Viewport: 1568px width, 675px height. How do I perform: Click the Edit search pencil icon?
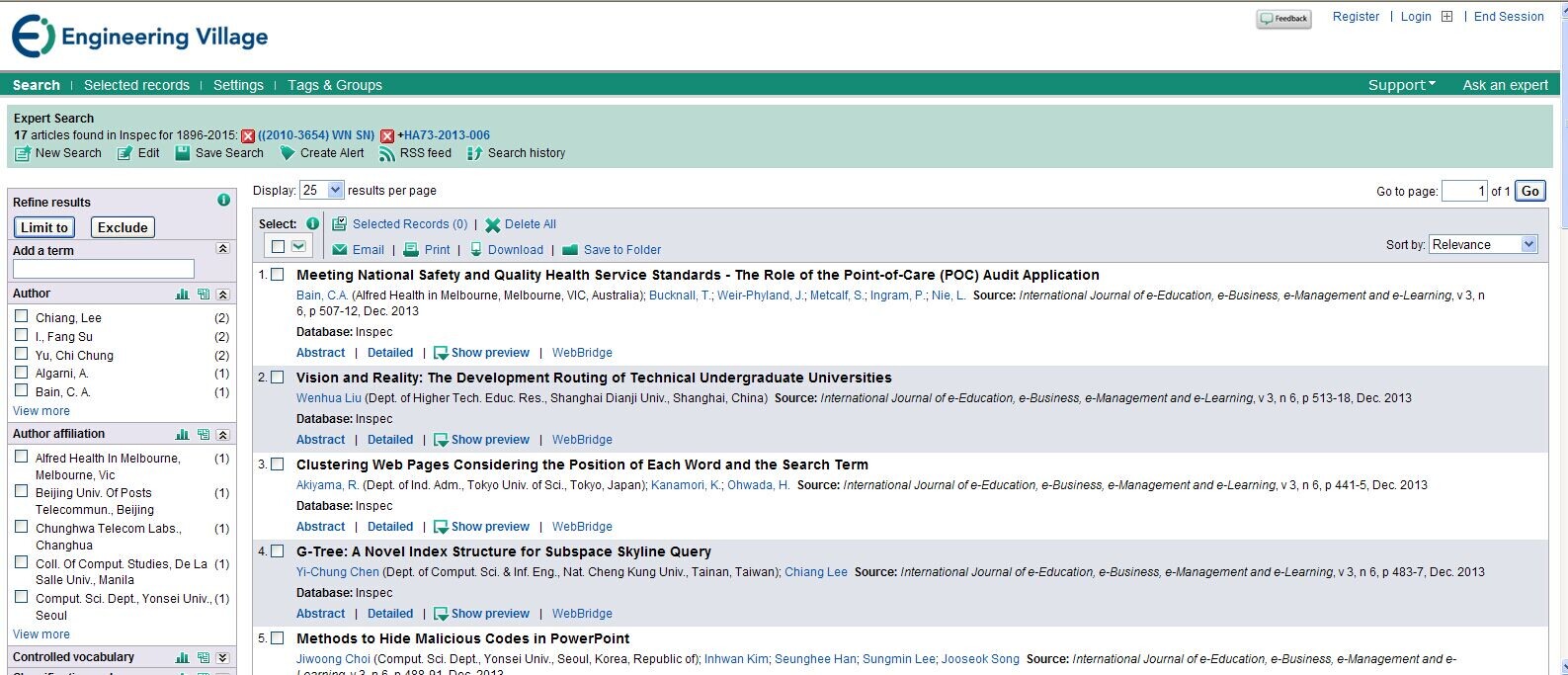tap(124, 153)
